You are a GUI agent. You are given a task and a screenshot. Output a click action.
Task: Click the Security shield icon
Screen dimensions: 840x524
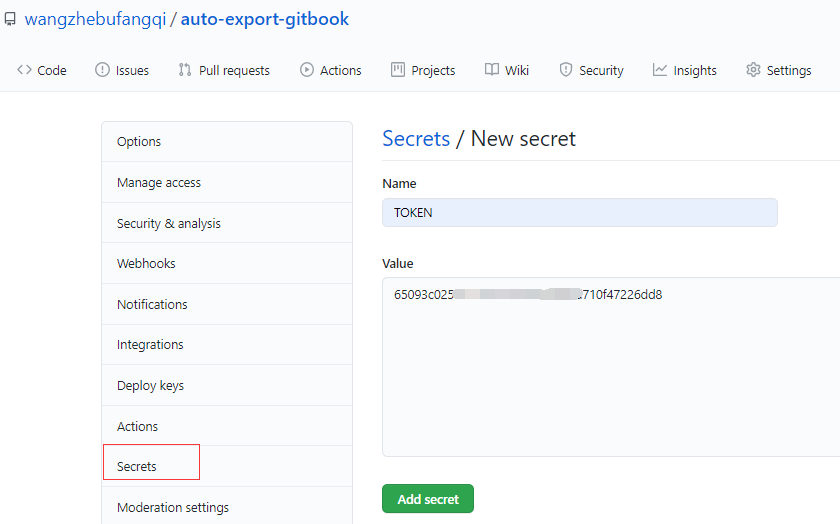click(566, 70)
